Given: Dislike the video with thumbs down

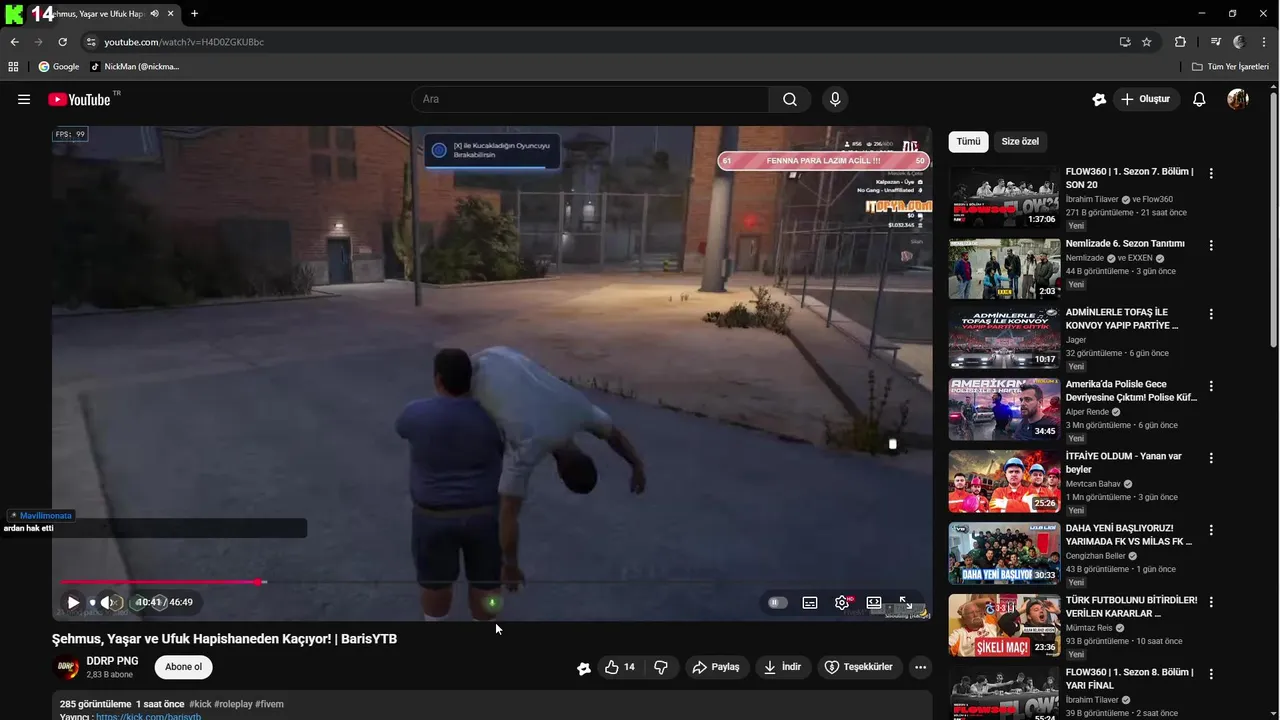Looking at the screenshot, I should (x=661, y=667).
